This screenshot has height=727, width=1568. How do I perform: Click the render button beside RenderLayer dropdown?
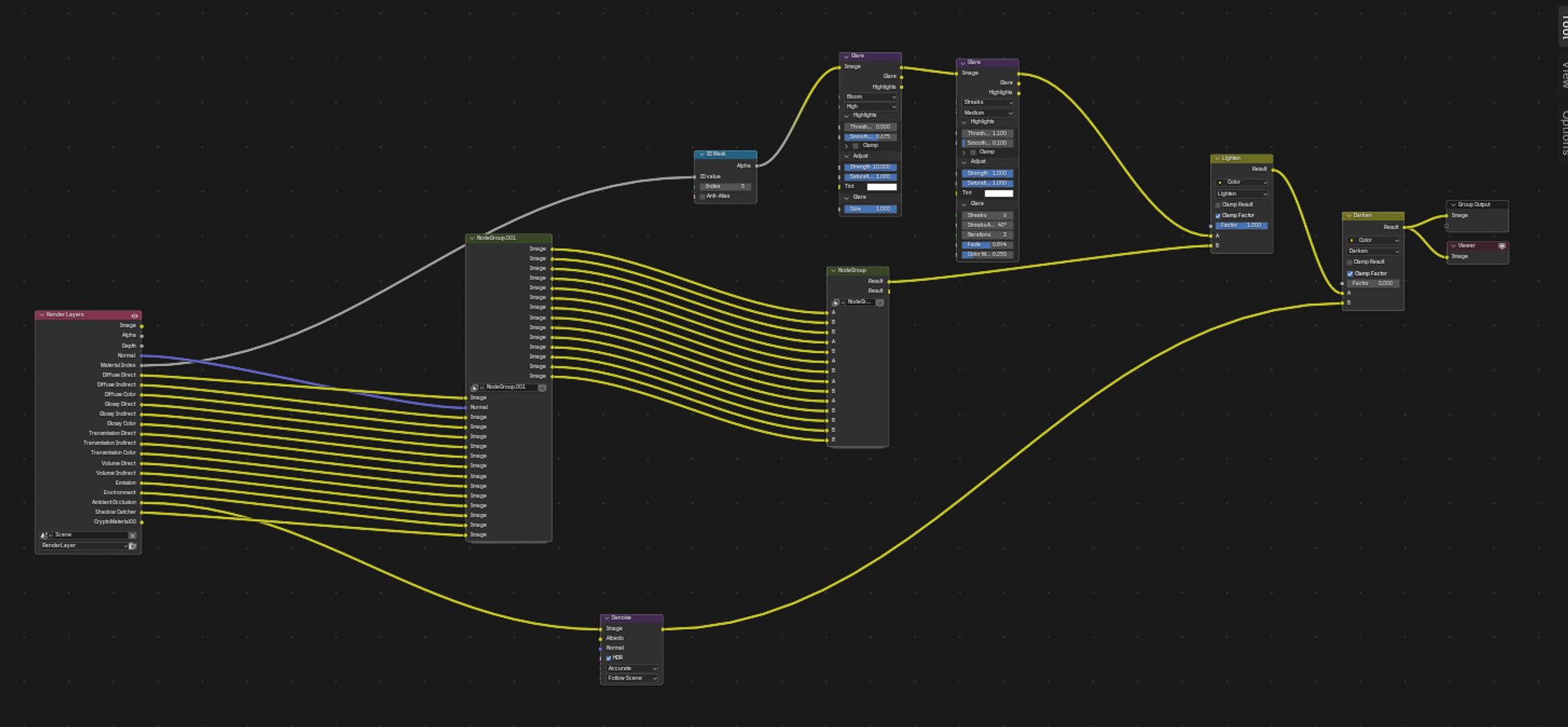pyautogui.click(x=132, y=546)
